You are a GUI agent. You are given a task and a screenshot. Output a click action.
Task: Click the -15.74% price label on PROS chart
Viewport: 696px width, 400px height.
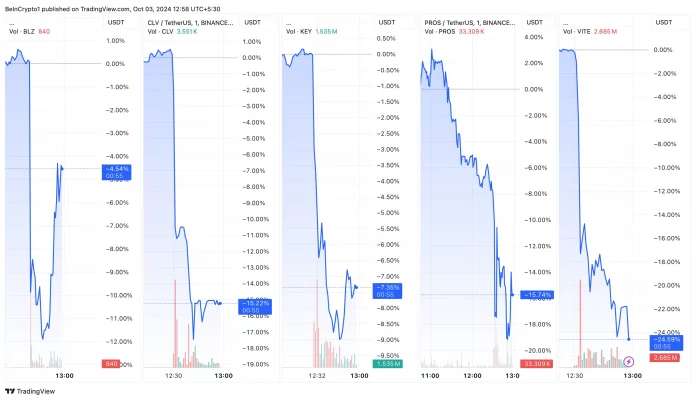click(x=538, y=296)
